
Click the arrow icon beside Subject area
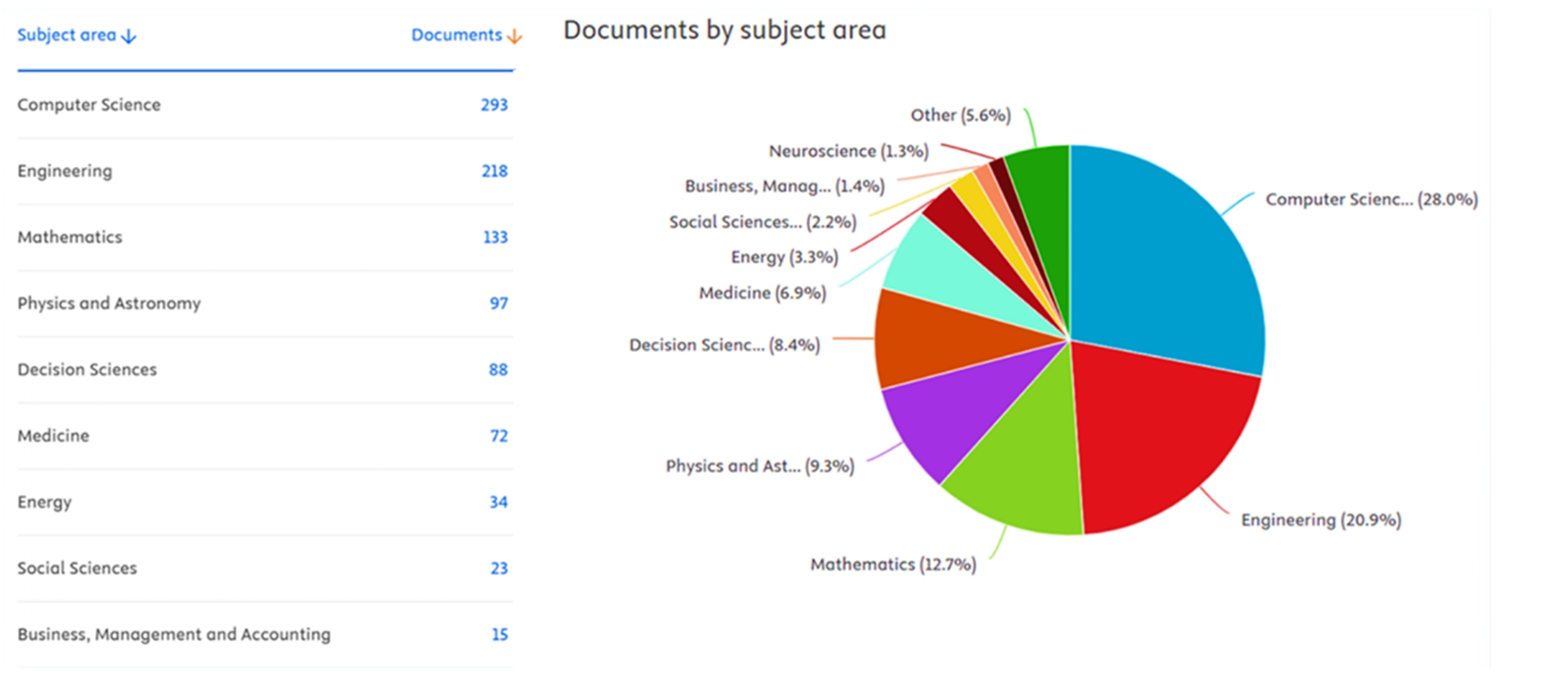click(x=129, y=36)
